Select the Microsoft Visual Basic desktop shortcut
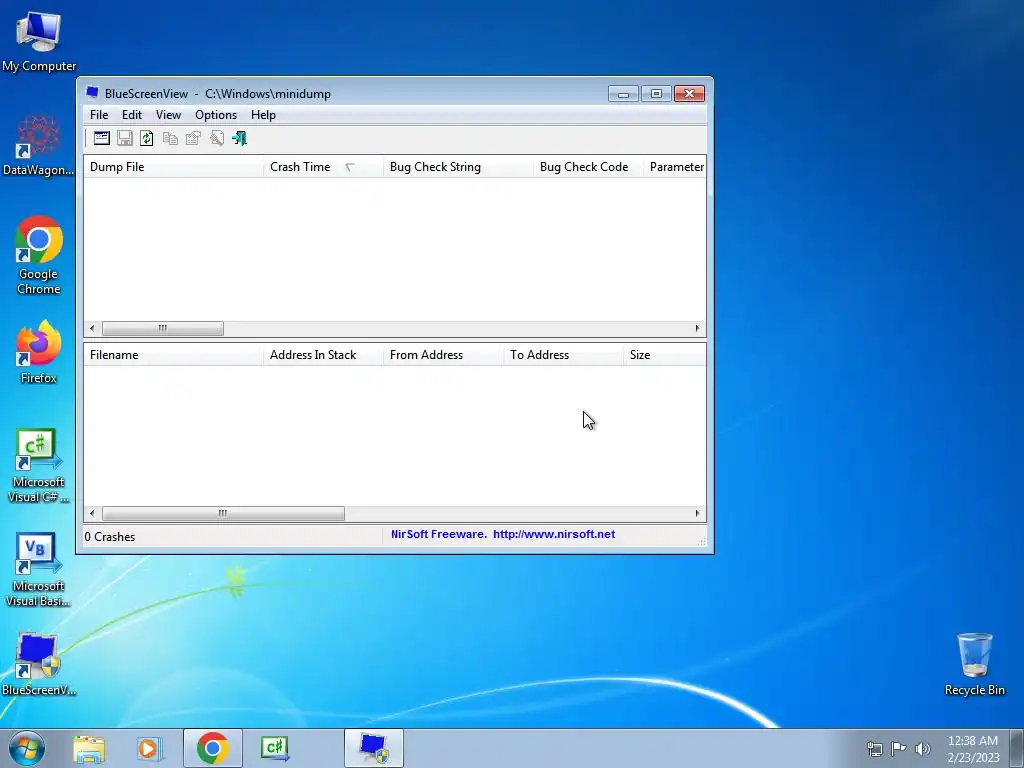 tap(39, 569)
